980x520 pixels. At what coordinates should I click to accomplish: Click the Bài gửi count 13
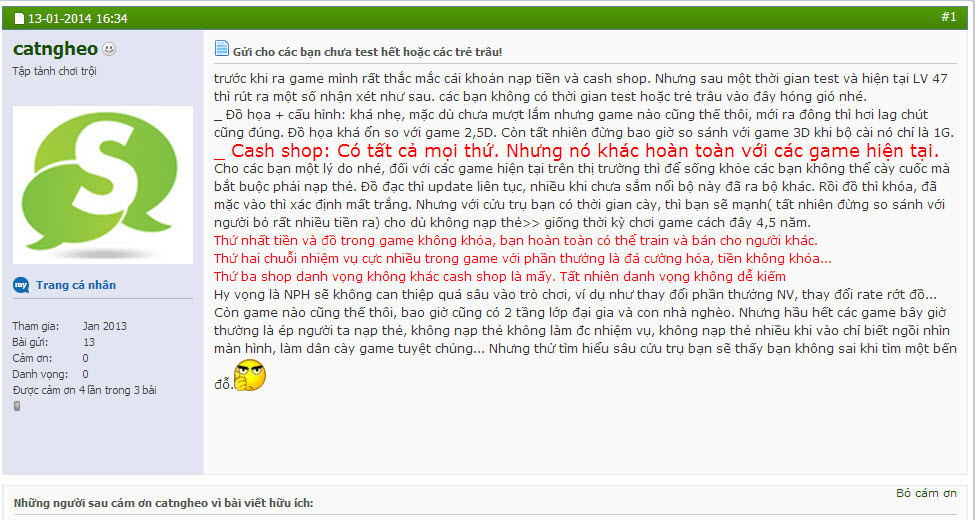[89, 342]
